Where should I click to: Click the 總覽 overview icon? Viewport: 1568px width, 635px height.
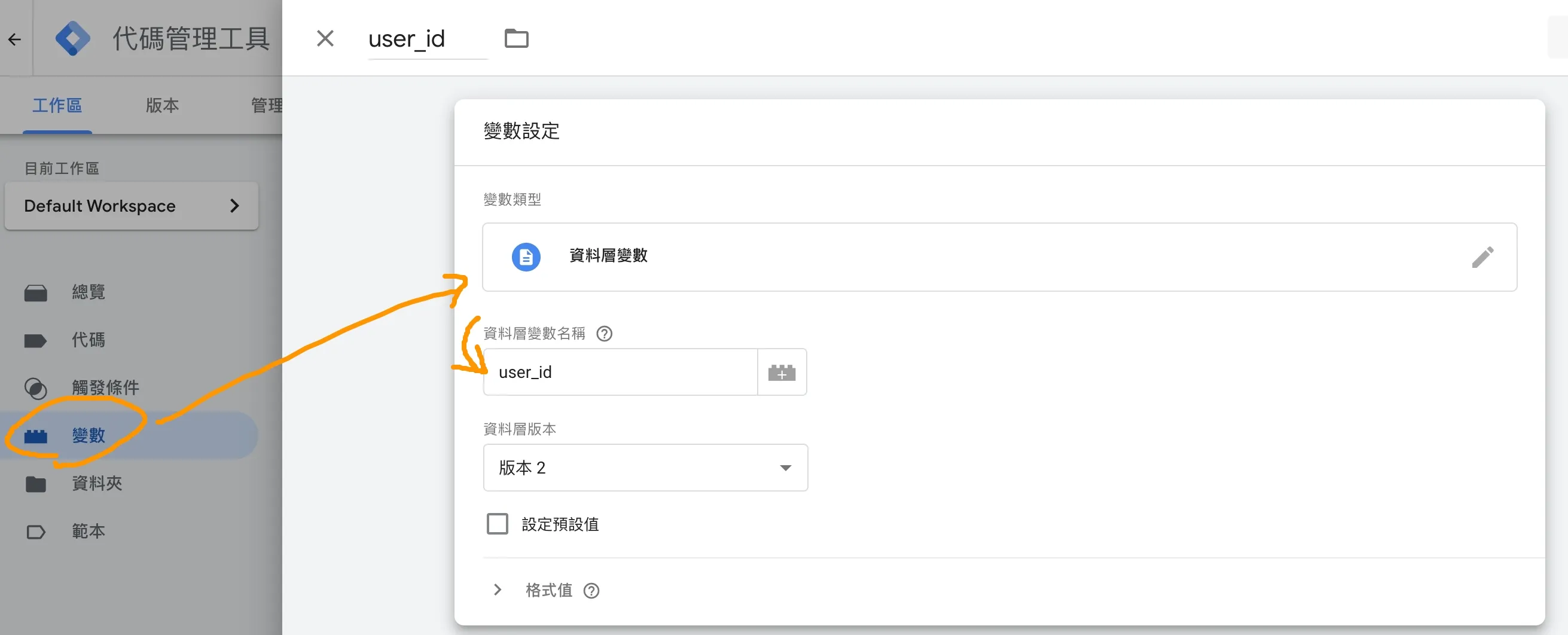click(35, 294)
